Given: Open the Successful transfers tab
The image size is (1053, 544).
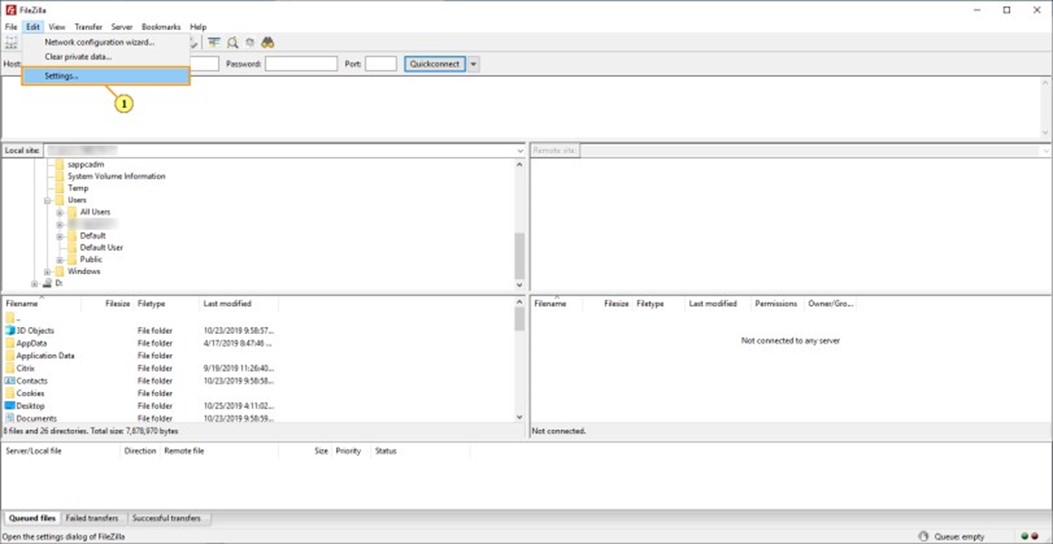Looking at the screenshot, I should (x=166, y=518).
